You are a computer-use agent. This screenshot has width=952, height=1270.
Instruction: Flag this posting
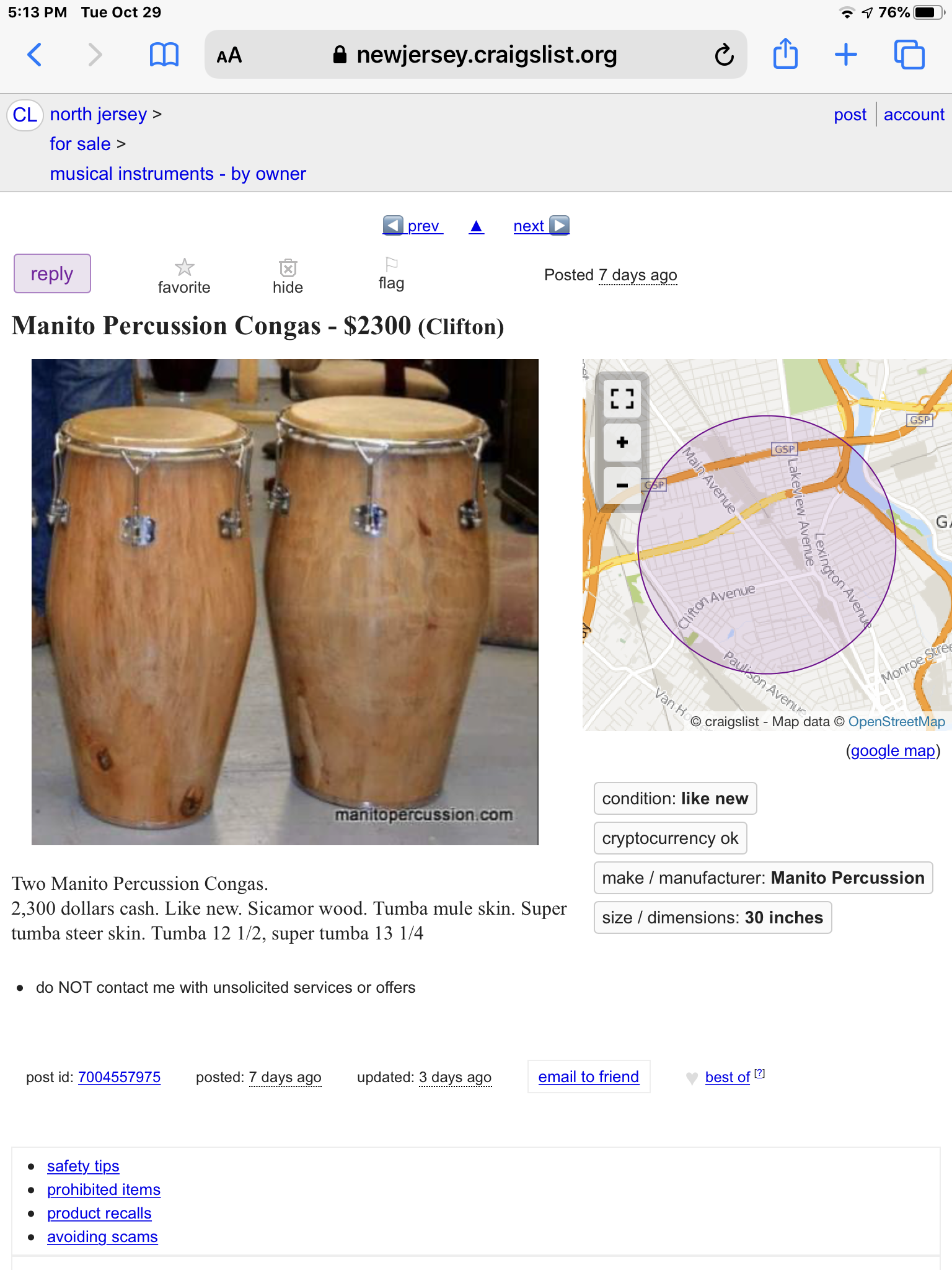click(391, 273)
